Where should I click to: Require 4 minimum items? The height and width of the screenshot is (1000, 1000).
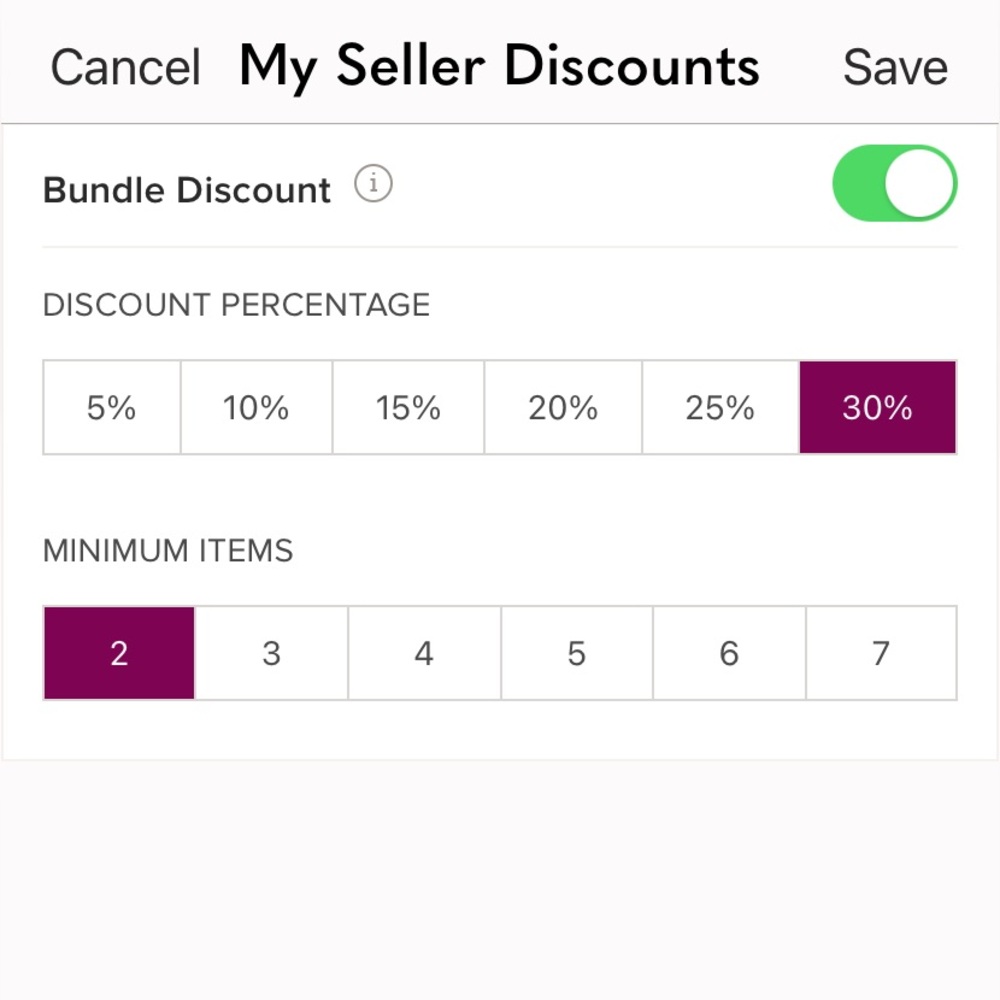coord(423,653)
